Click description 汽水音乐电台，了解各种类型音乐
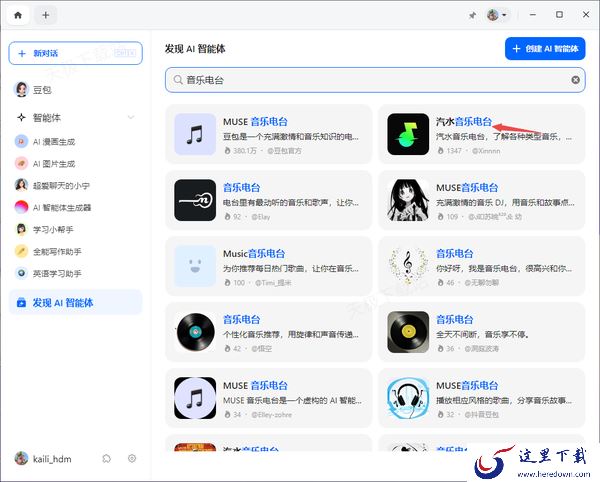Screen dimensions: 600x482 [504, 137]
